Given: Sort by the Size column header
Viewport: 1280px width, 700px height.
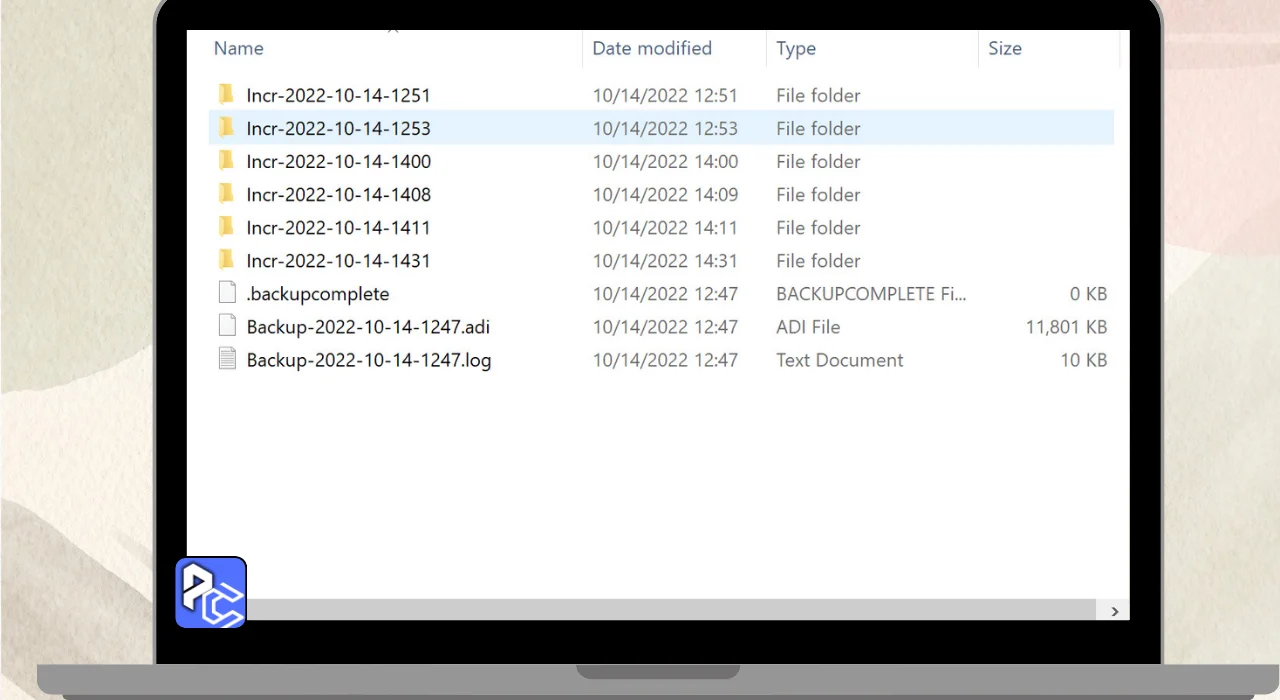Looking at the screenshot, I should (1005, 48).
